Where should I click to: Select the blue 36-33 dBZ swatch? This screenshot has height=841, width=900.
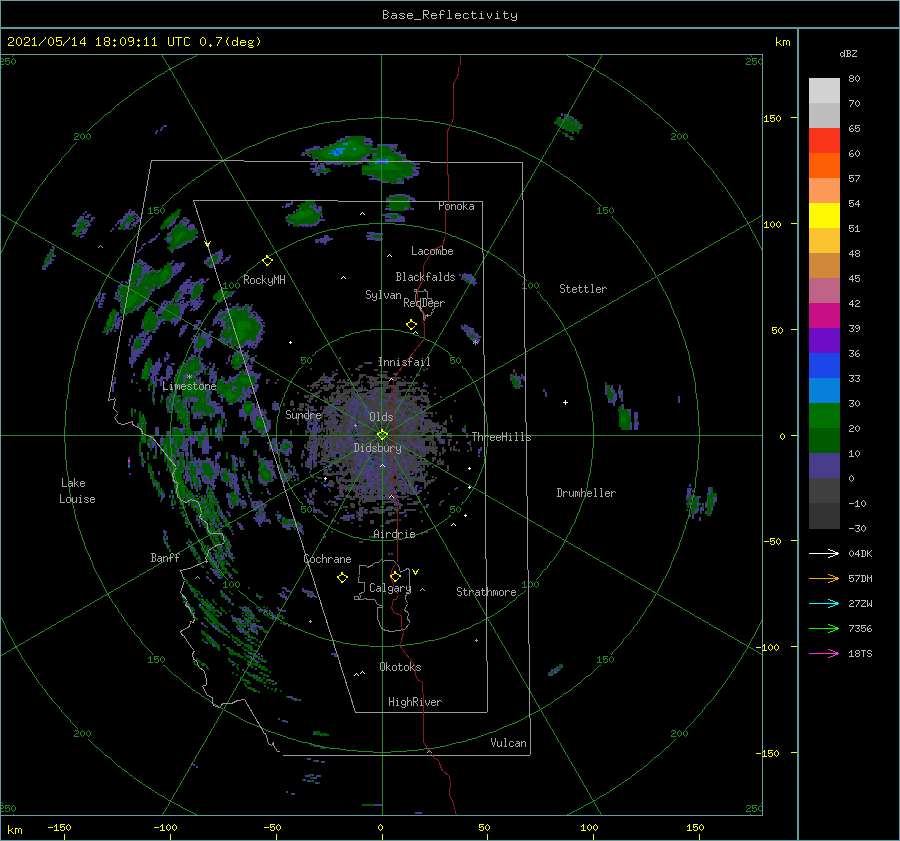tap(824, 366)
